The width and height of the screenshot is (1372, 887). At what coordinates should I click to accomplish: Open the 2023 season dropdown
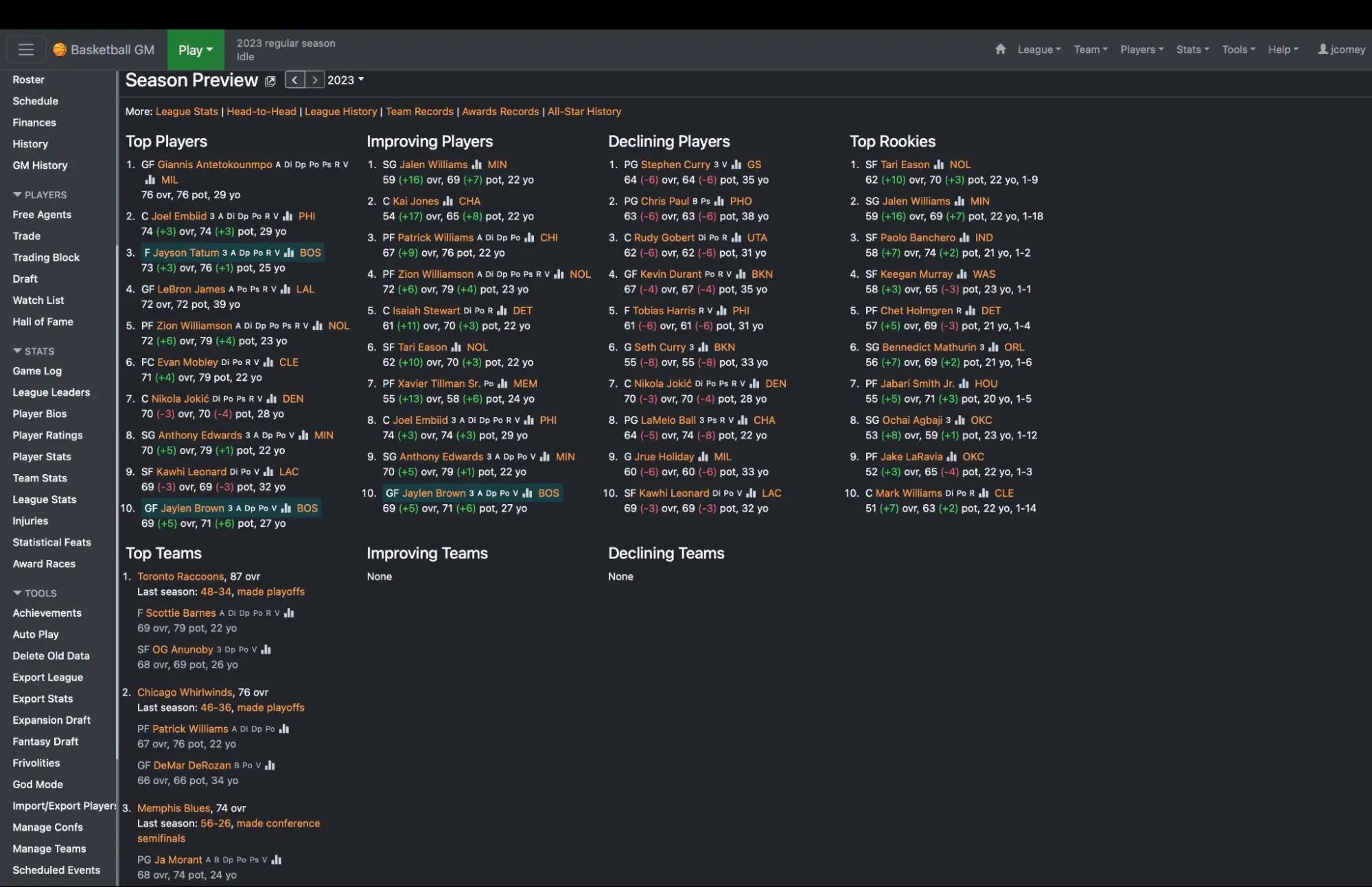[x=345, y=80]
